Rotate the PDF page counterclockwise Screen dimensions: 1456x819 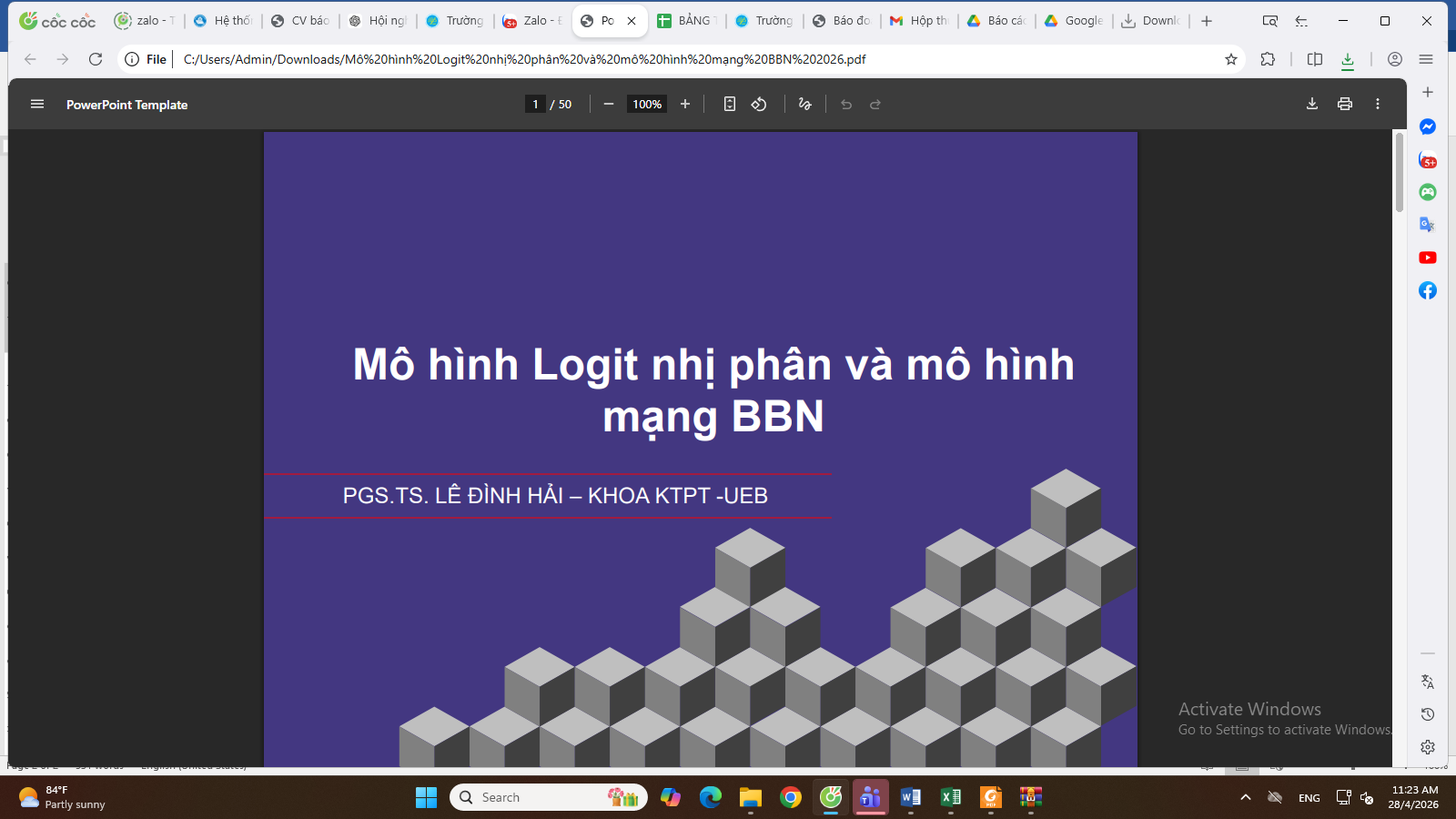pos(759,105)
